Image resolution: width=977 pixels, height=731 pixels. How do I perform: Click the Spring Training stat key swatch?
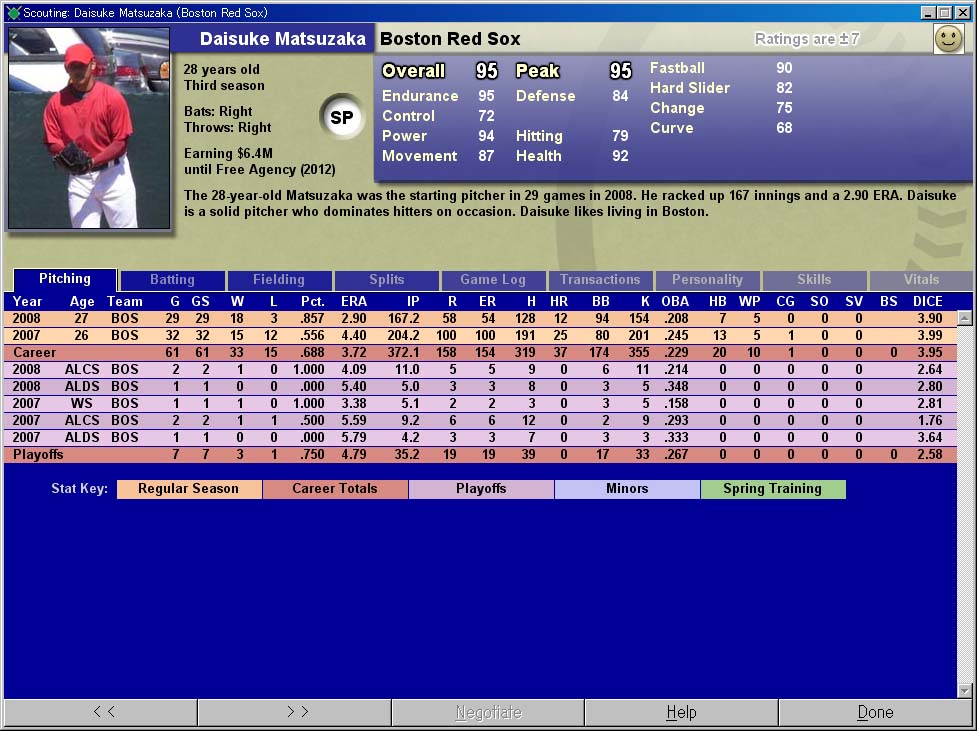[x=772, y=489]
